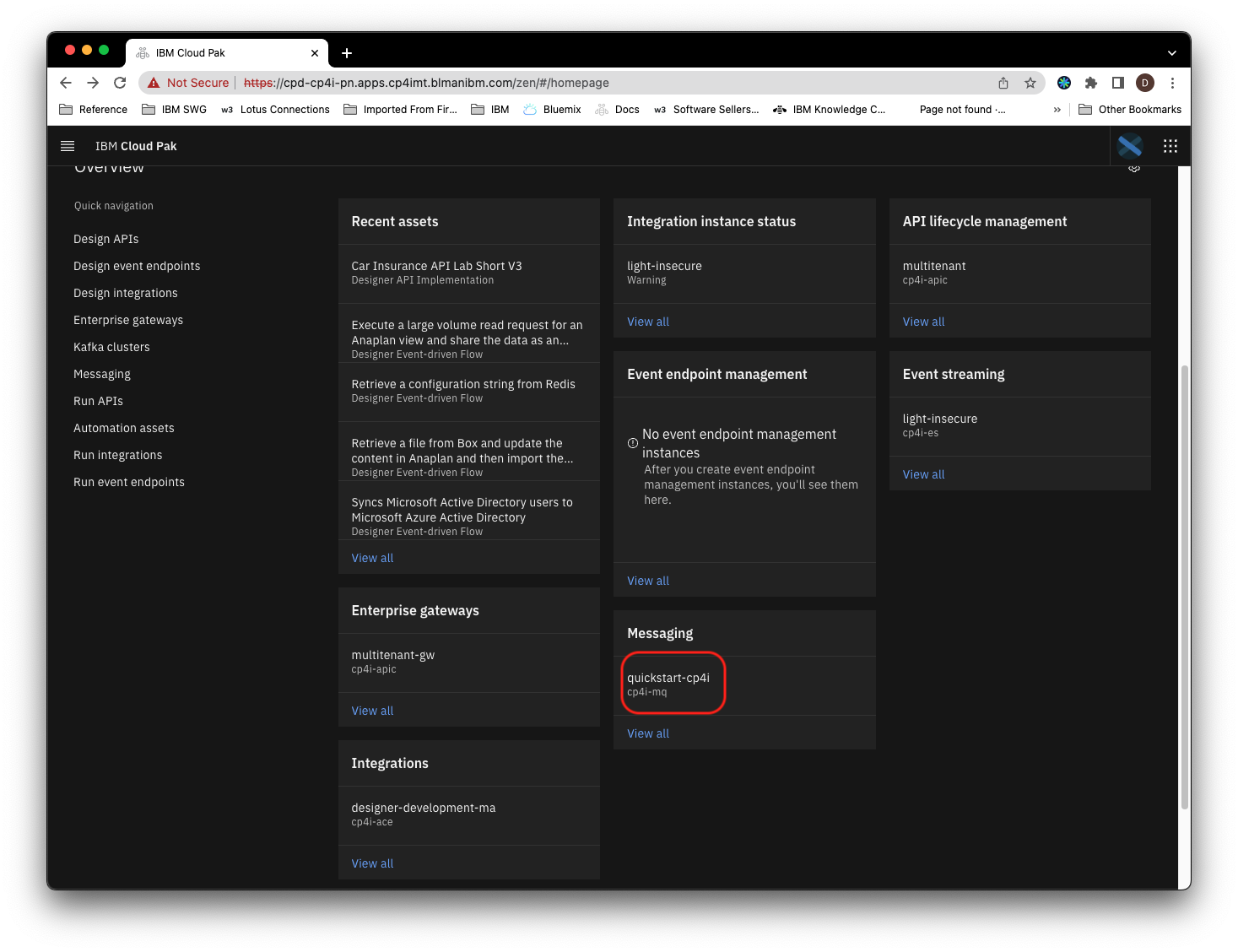
Task: Open the IBM Cloud Pak hamburger navigation menu
Action: [68, 146]
